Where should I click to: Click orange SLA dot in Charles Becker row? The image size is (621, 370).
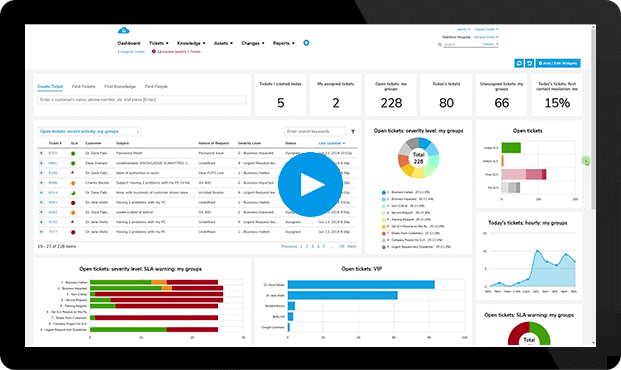pos(73,183)
